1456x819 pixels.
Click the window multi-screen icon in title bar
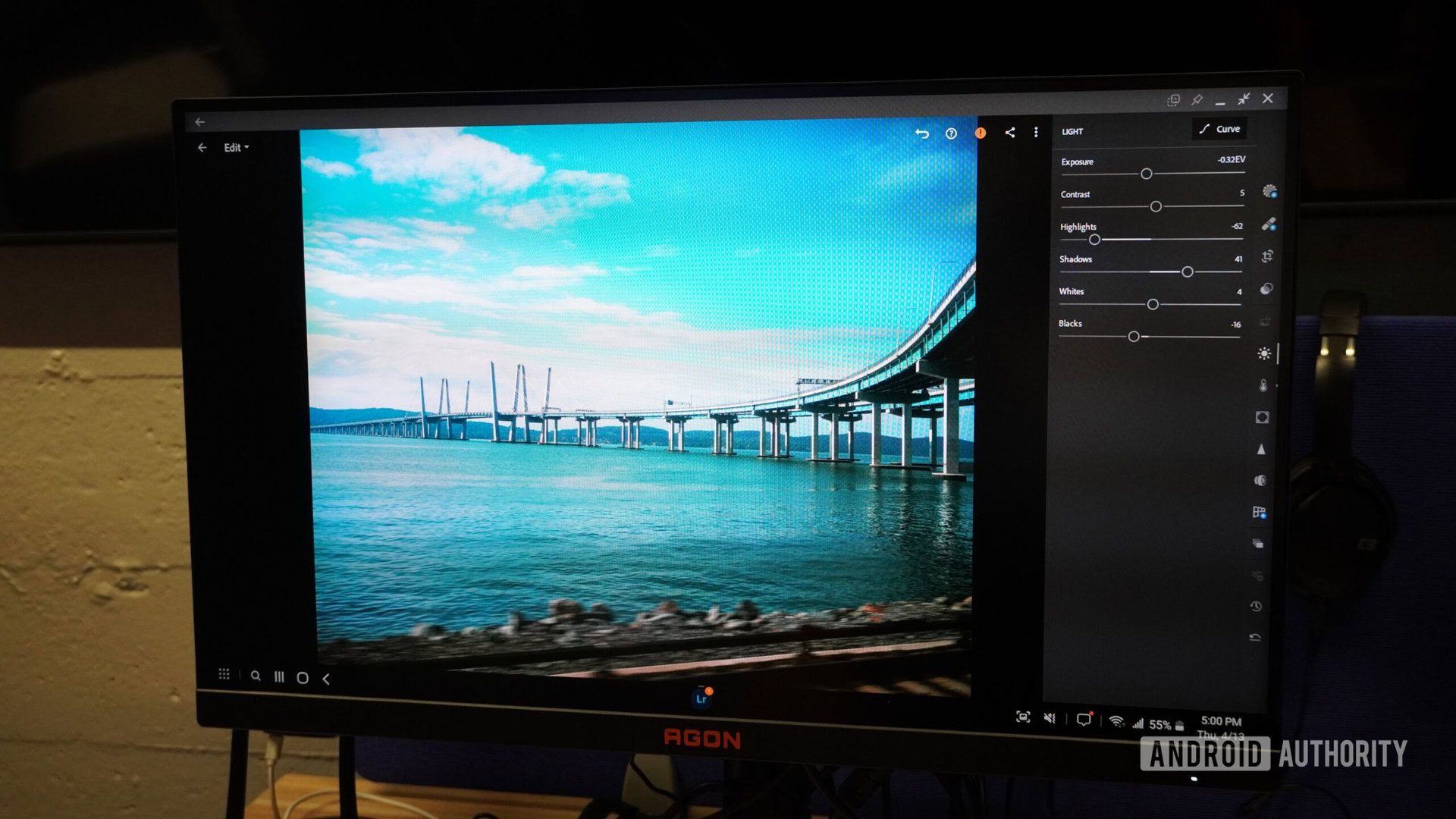coord(1173,100)
